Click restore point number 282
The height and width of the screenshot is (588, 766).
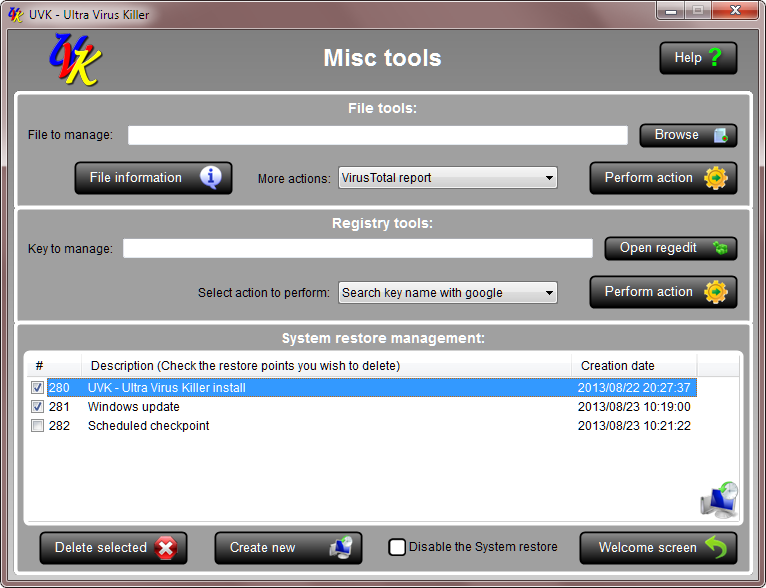[x=59, y=425]
